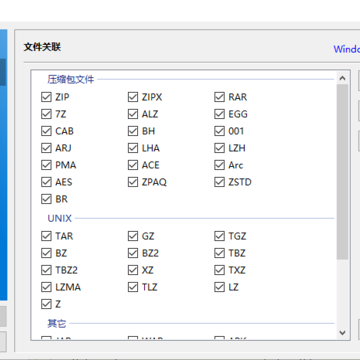Image resolution: width=360 pixels, height=360 pixels.
Task: Toggle the RAR checkbox
Action: pyautogui.click(x=219, y=97)
